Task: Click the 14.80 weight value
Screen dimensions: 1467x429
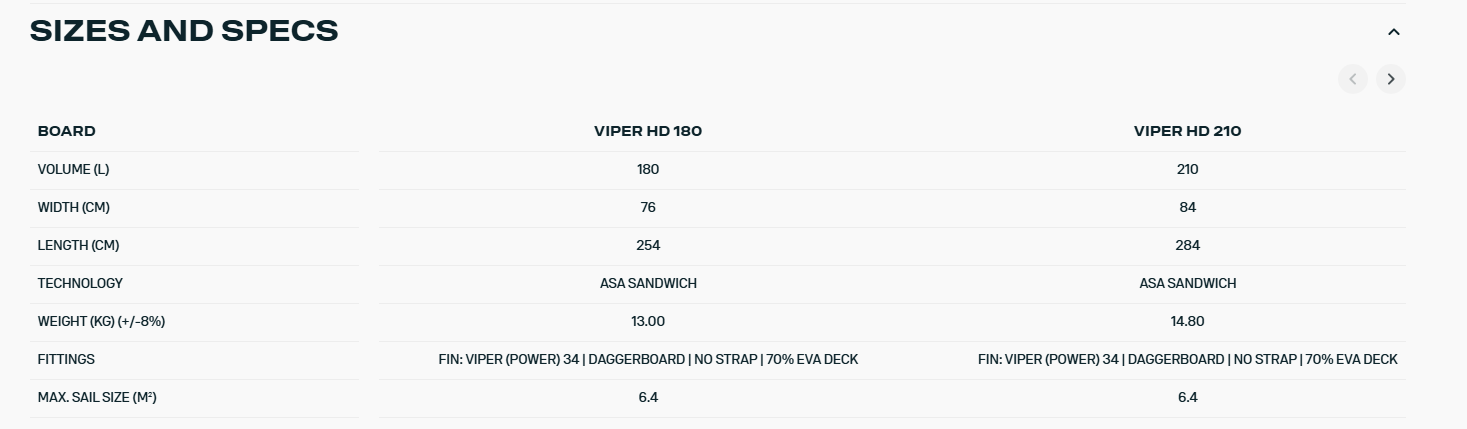Action: (1187, 321)
